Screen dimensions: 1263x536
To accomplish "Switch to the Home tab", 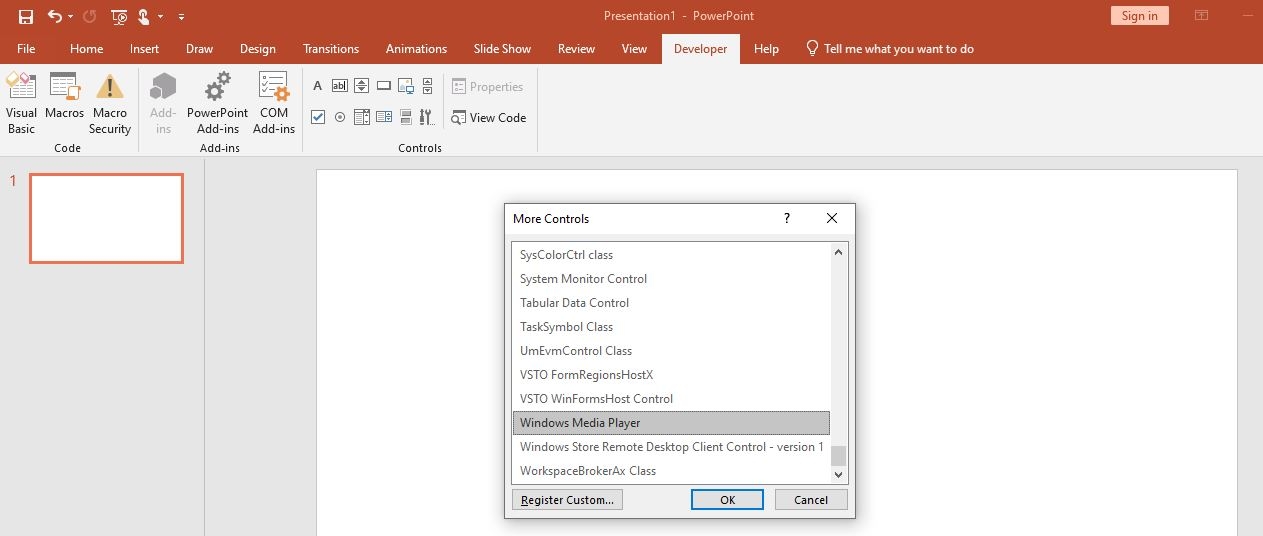I will pyautogui.click(x=87, y=48).
